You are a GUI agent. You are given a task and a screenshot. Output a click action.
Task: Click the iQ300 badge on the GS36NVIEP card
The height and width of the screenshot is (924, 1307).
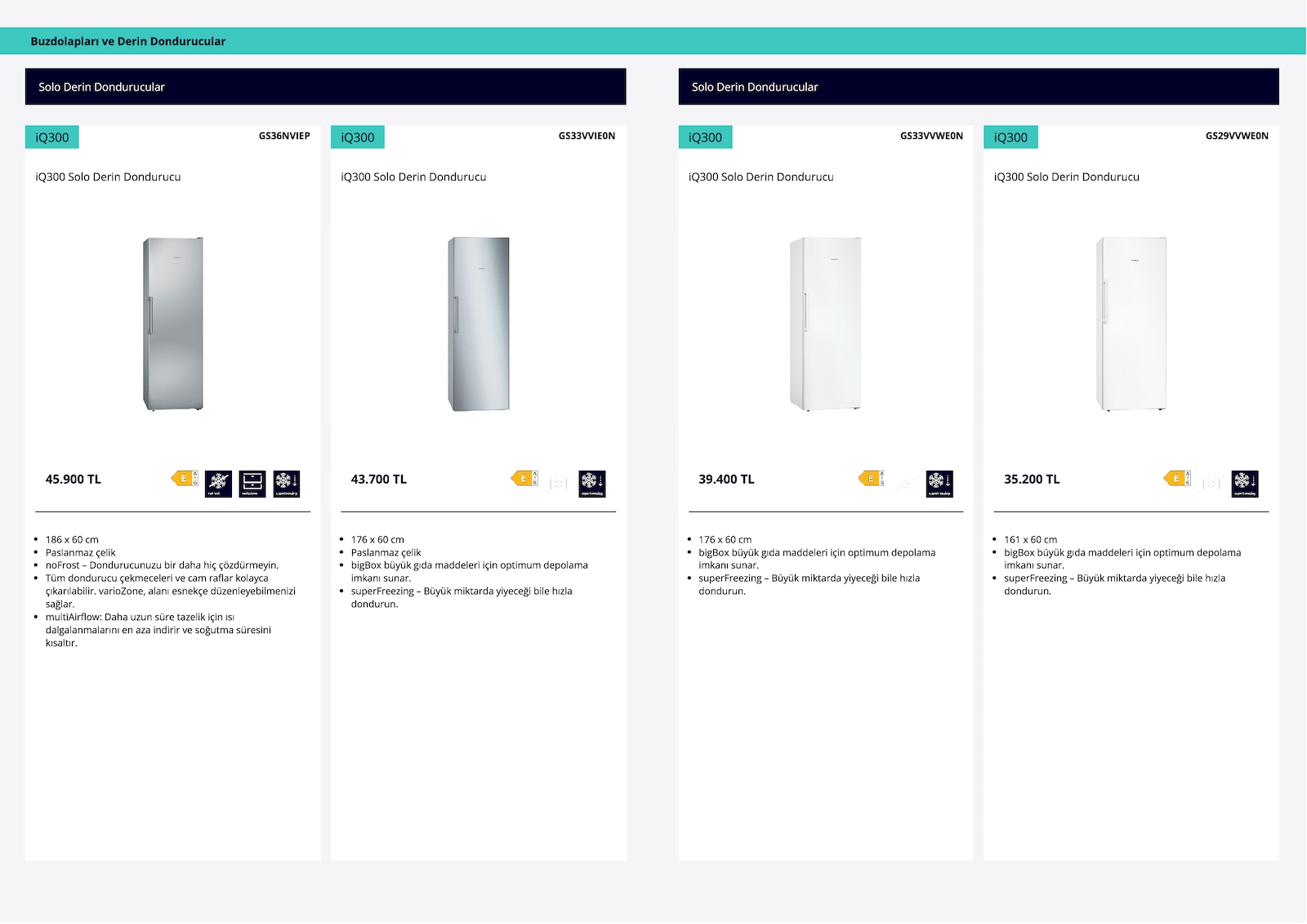(x=52, y=137)
